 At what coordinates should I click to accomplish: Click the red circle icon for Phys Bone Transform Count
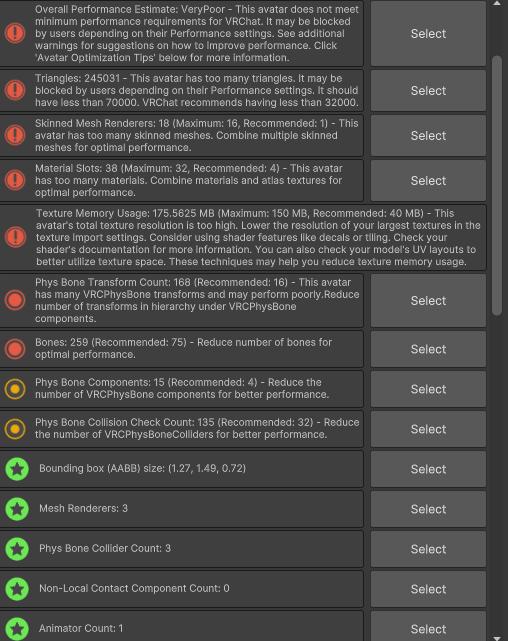[15, 300]
